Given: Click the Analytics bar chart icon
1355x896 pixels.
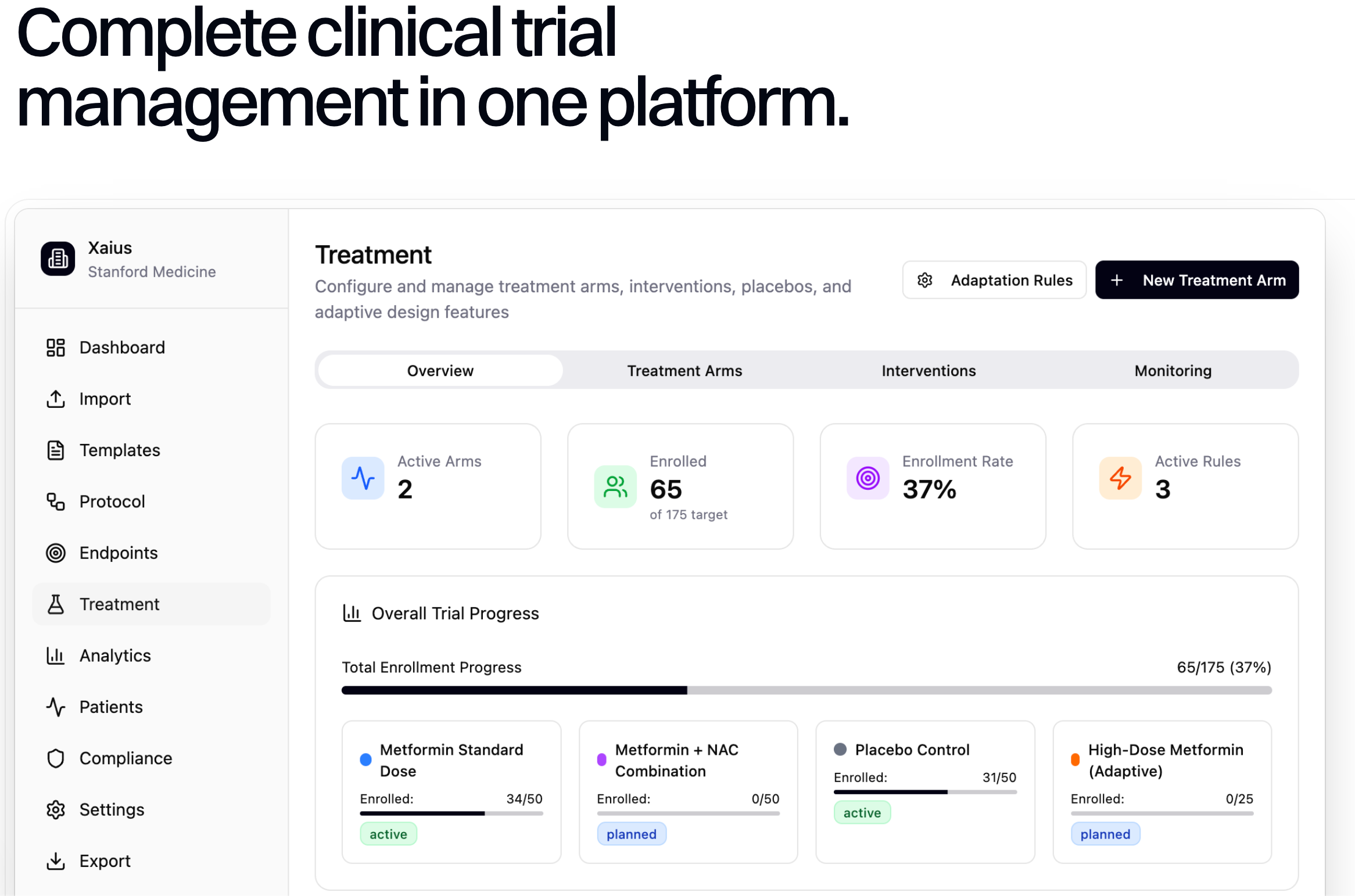Looking at the screenshot, I should pos(56,655).
